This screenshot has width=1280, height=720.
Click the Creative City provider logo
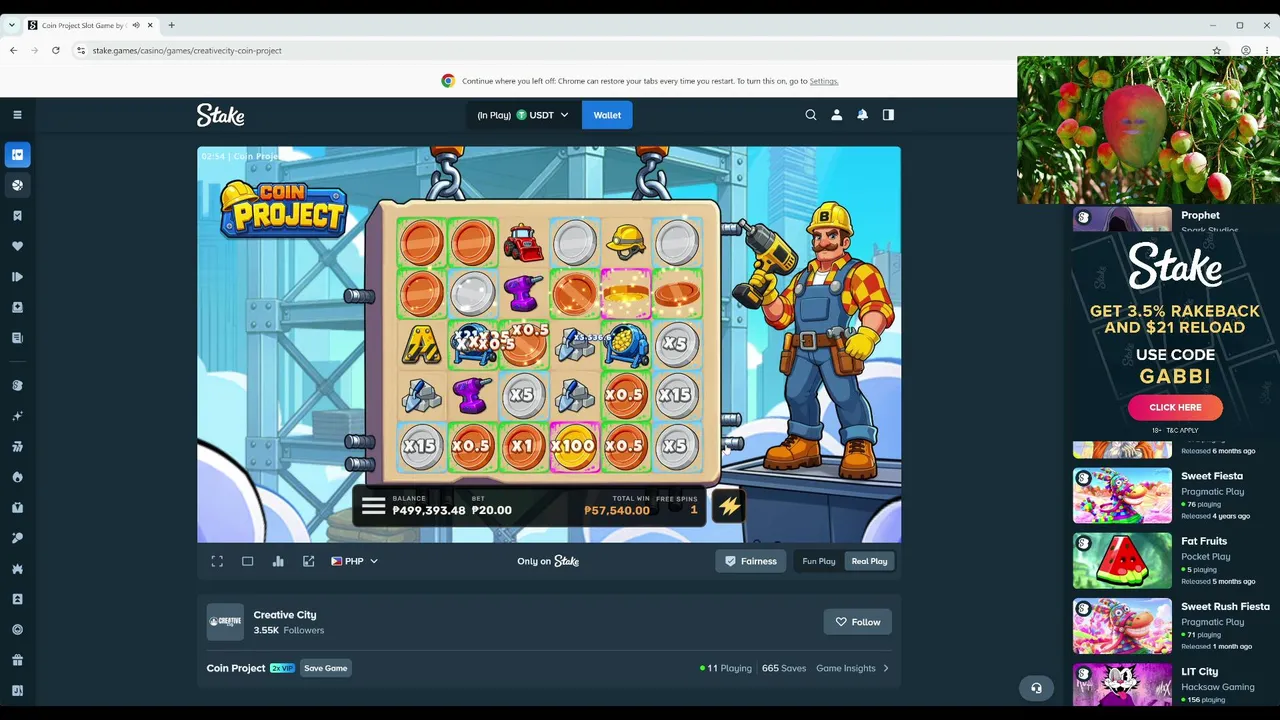click(225, 622)
